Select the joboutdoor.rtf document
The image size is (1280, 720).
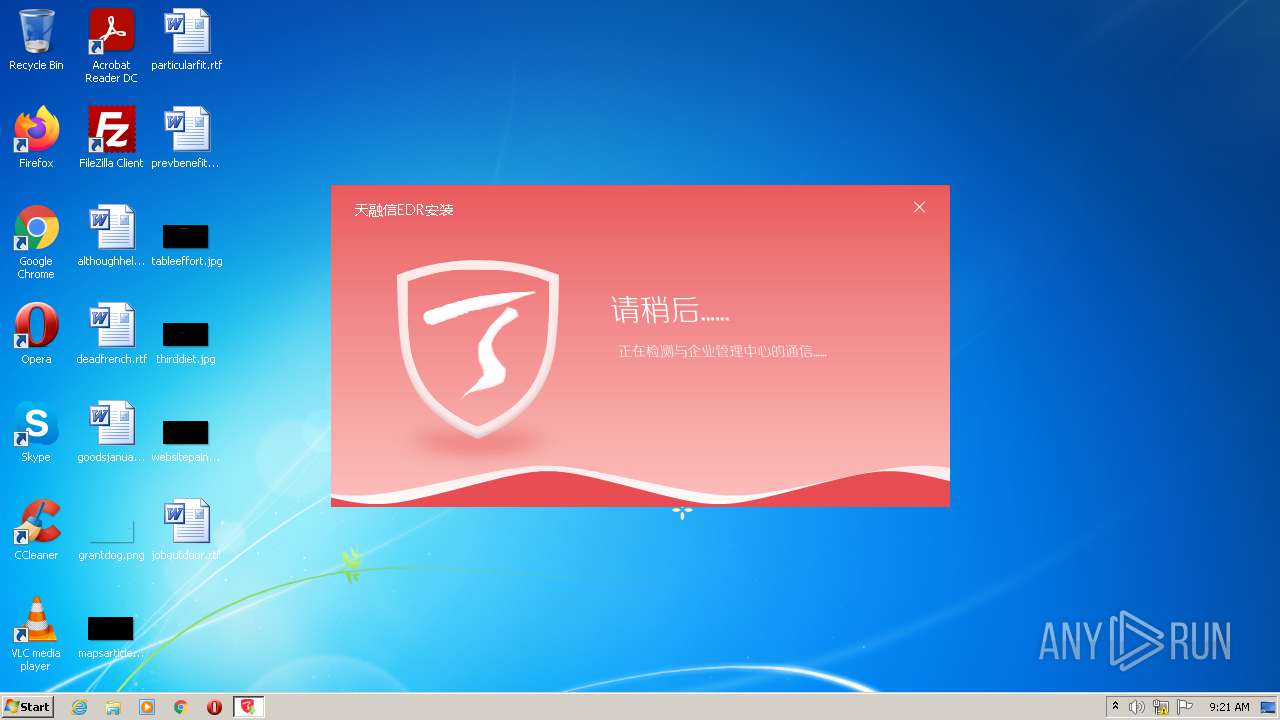[186, 530]
